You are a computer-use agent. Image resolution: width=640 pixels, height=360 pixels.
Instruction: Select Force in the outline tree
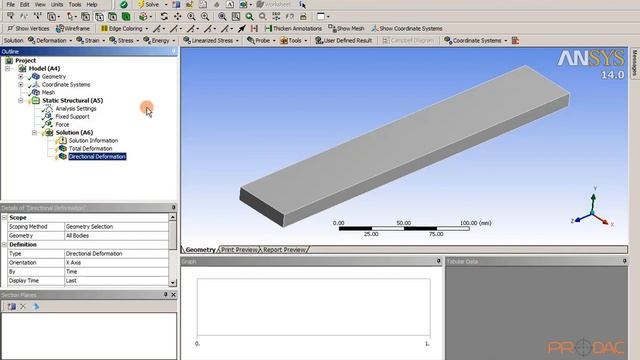point(62,124)
